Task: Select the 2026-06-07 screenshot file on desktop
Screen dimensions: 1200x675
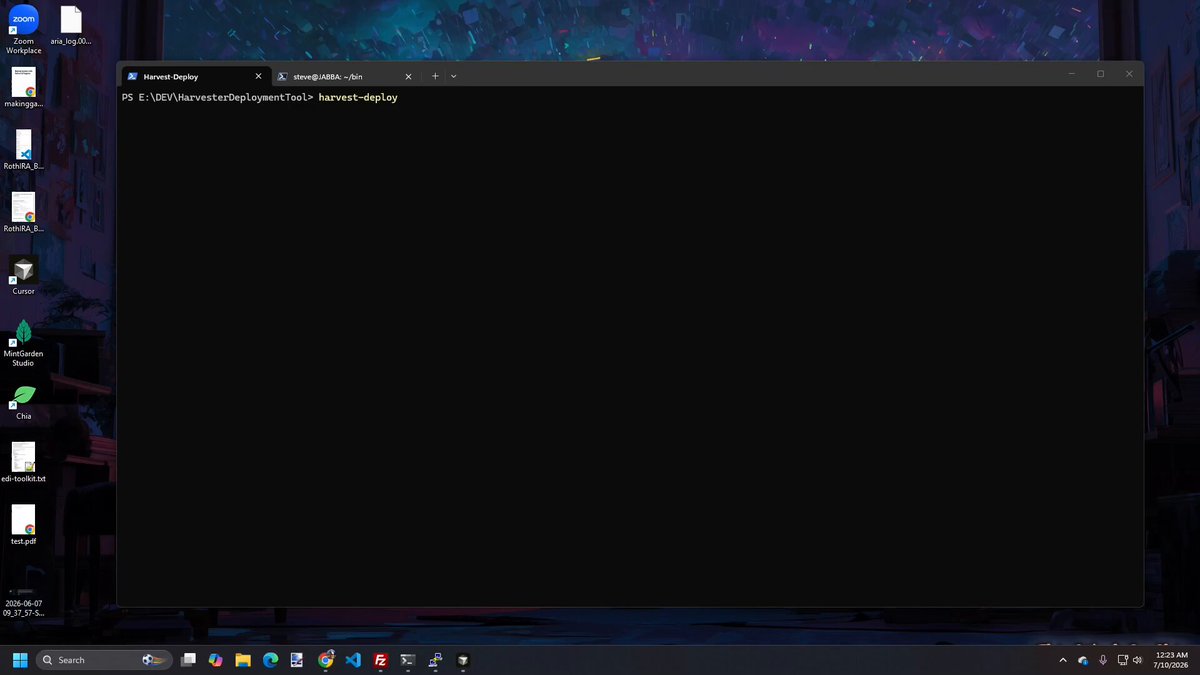Action: (24, 602)
